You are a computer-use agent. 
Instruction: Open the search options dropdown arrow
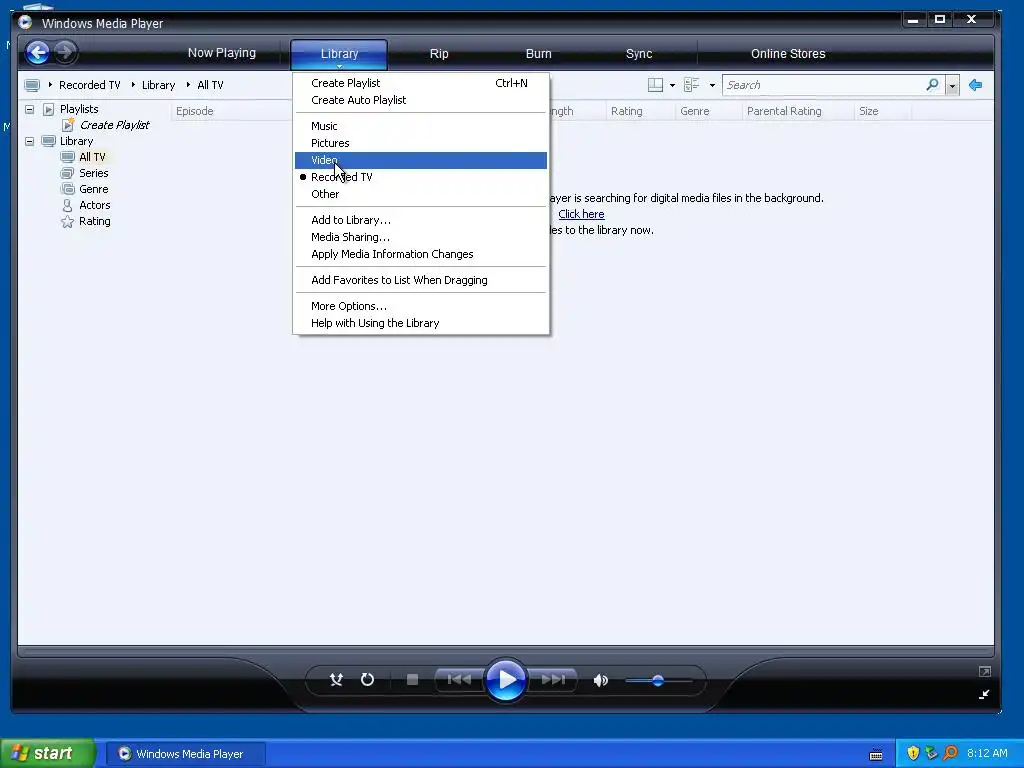[952, 86]
